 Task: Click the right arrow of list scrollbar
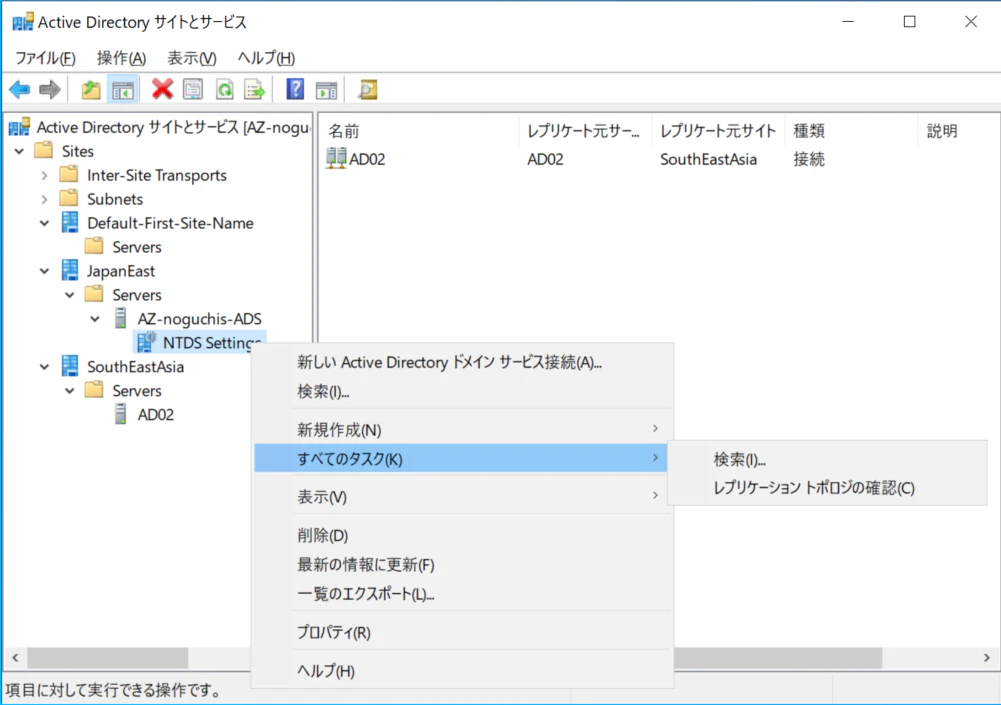click(x=986, y=657)
